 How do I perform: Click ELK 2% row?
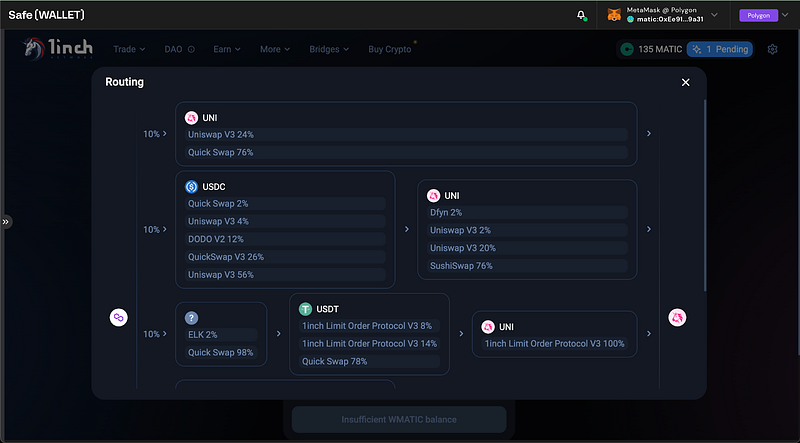click(221, 335)
